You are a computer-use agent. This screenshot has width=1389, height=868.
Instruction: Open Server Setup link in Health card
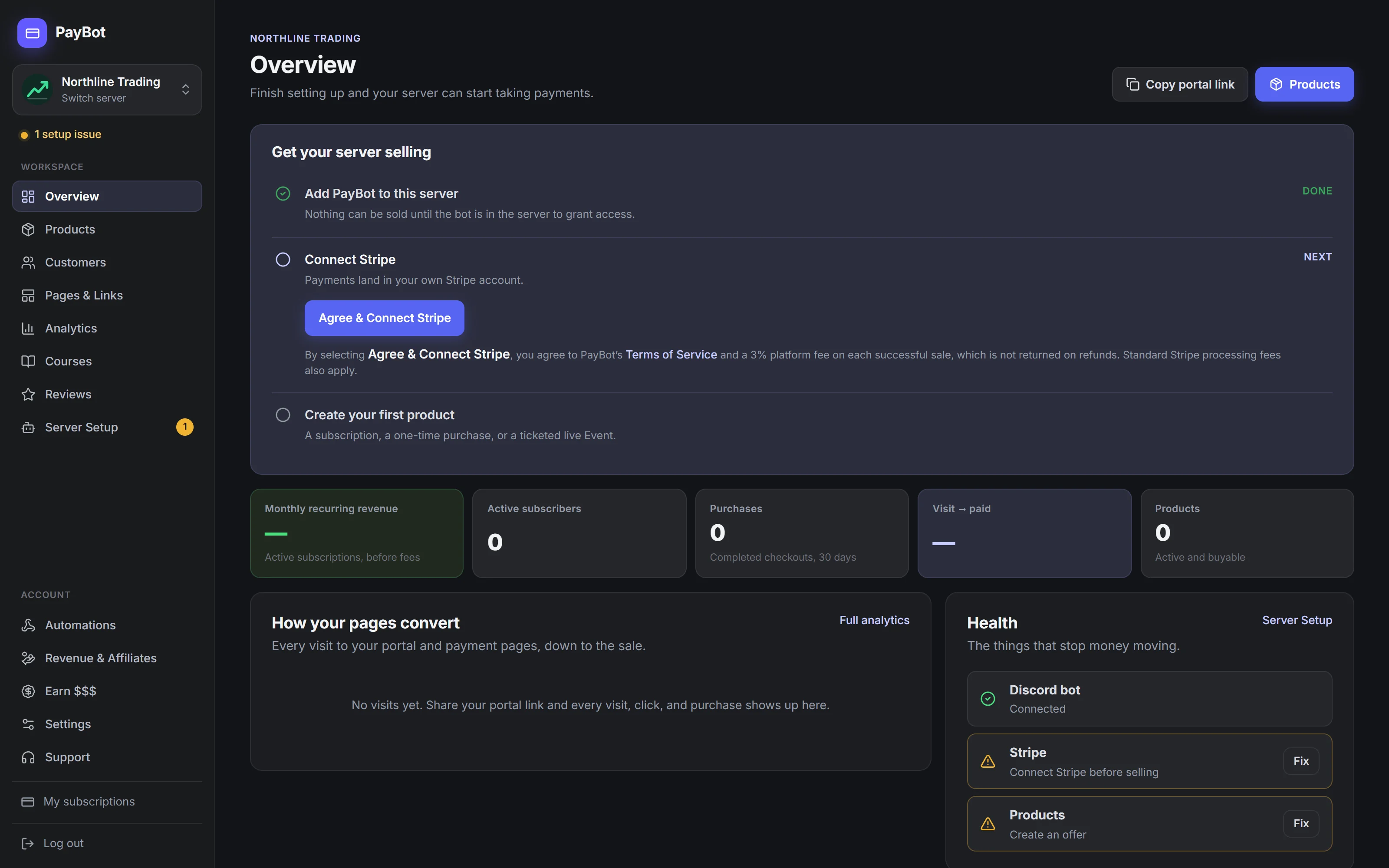tap(1297, 620)
